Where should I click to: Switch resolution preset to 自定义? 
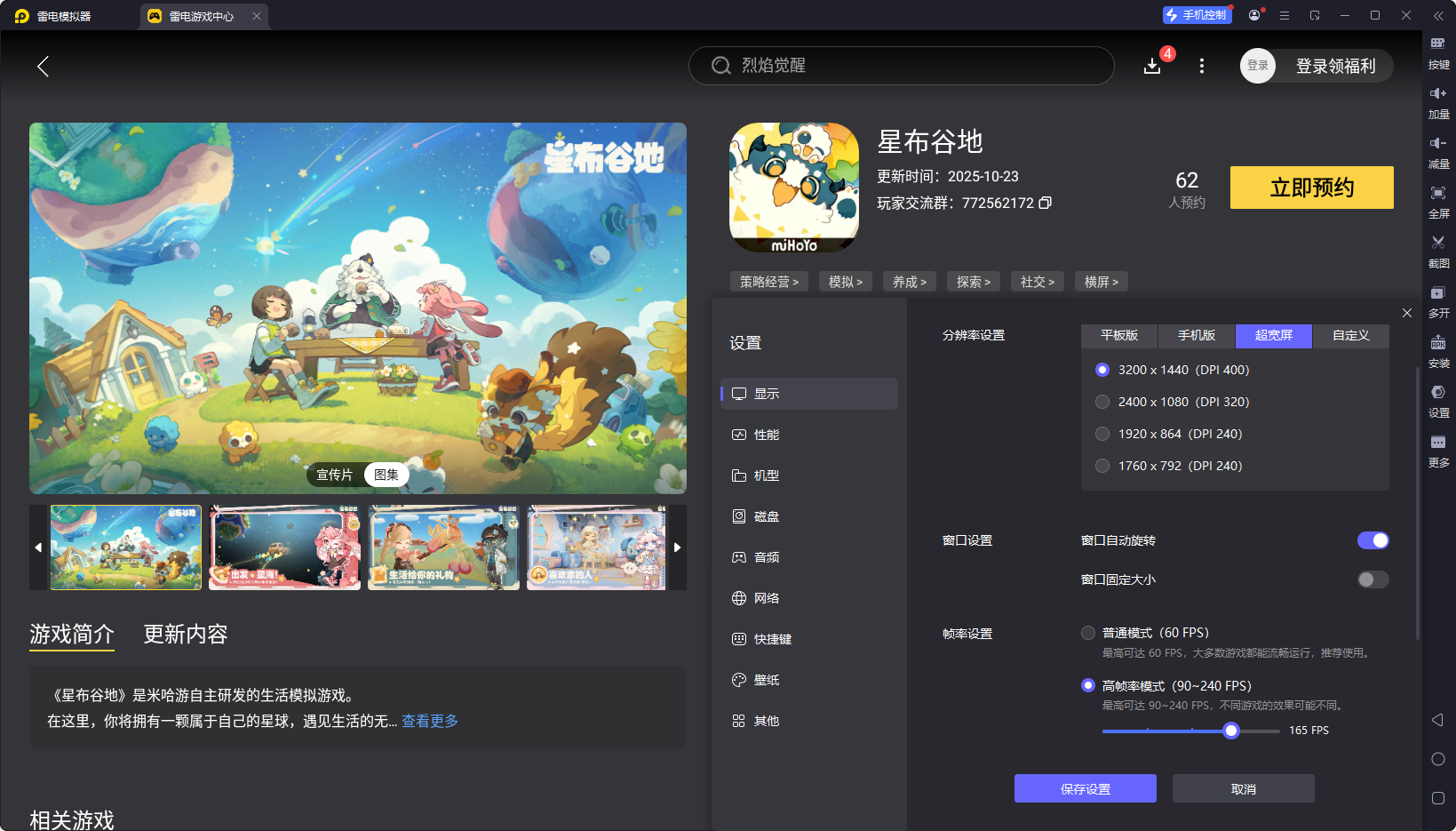[x=1349, y=336]
